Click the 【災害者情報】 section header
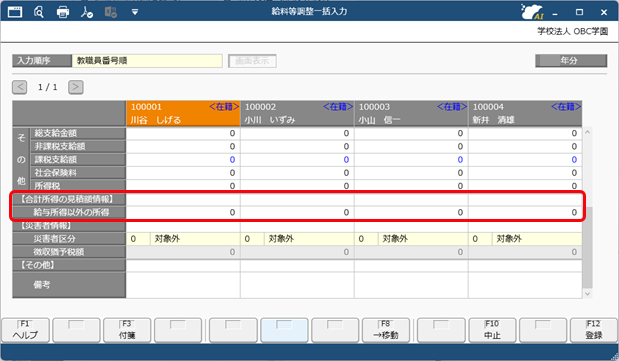Image resolution: width=619 pixels, height=361 pixels. click(69, 226)
